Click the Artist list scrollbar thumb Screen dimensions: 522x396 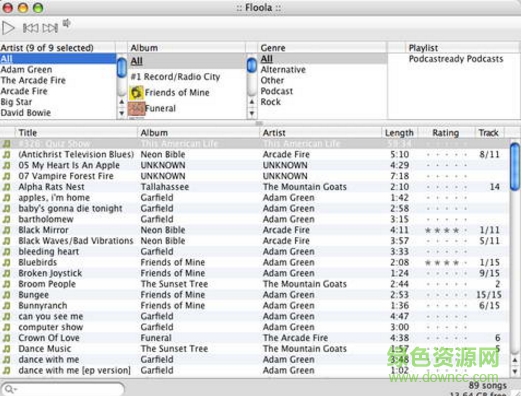coord(122,67)
